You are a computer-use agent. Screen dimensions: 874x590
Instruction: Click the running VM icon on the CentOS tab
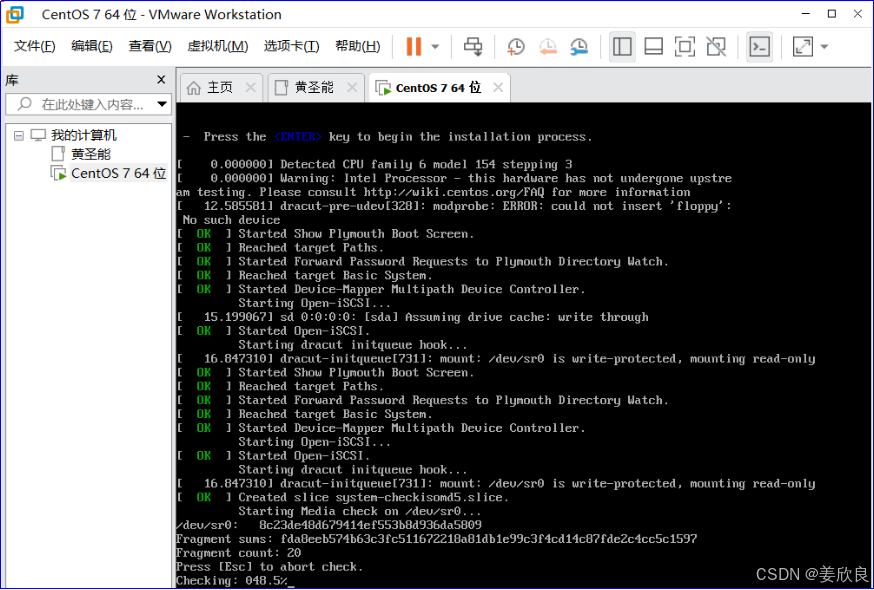coord(383,88)
